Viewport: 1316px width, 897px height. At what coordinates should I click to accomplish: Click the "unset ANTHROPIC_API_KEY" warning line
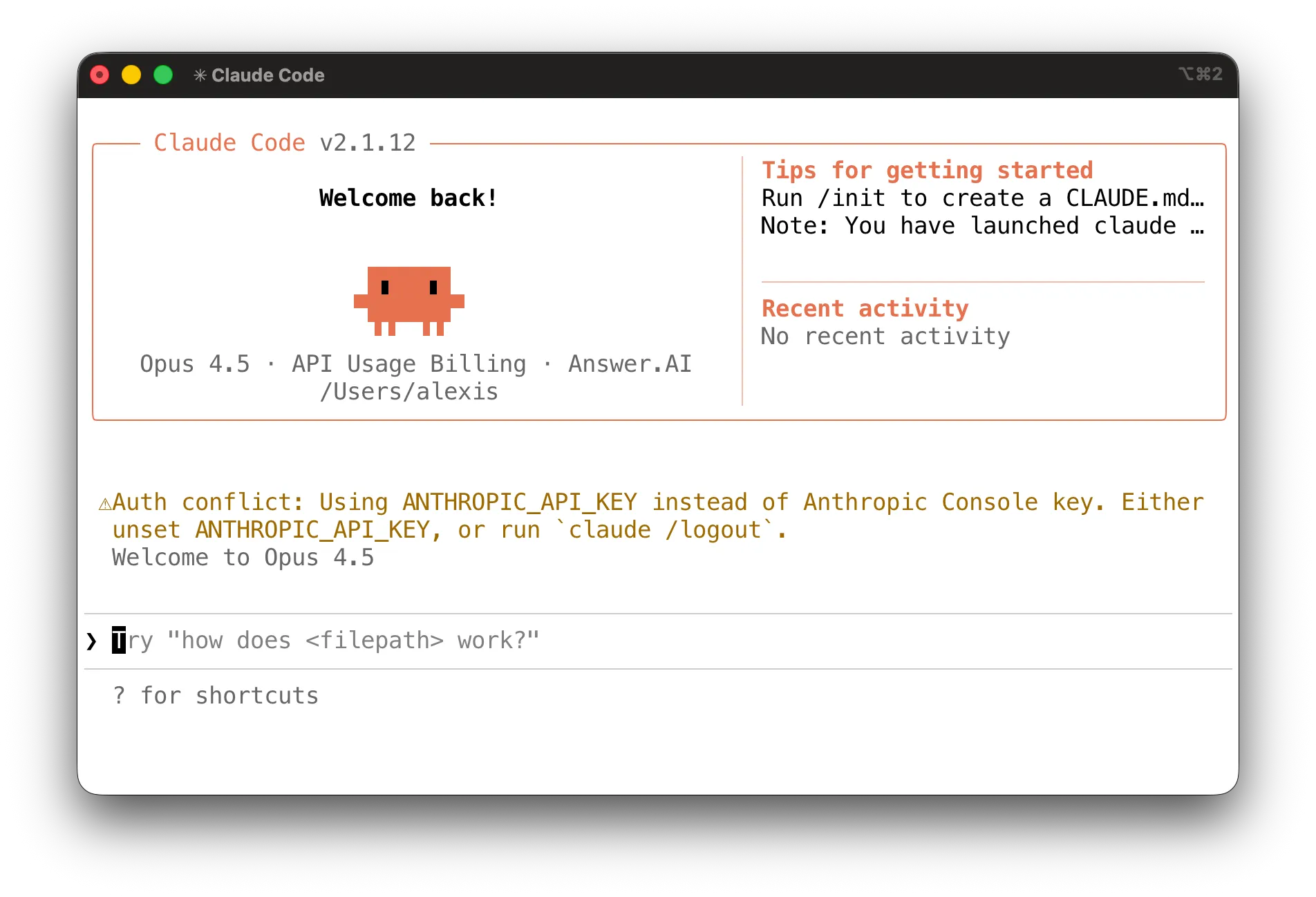coord(449,530)
